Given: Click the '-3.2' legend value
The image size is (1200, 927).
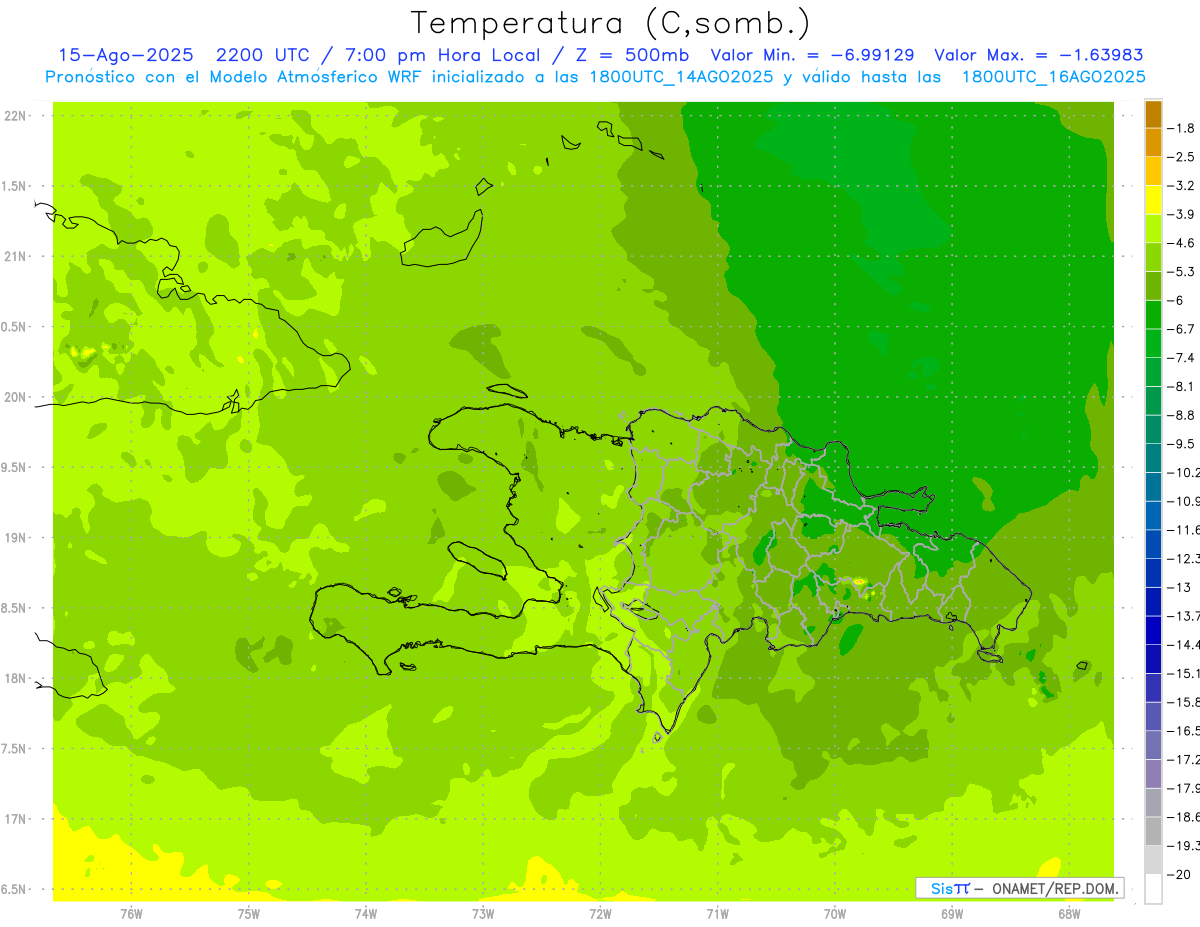Looking at the screenshot, I should [x=1183, y=186].
